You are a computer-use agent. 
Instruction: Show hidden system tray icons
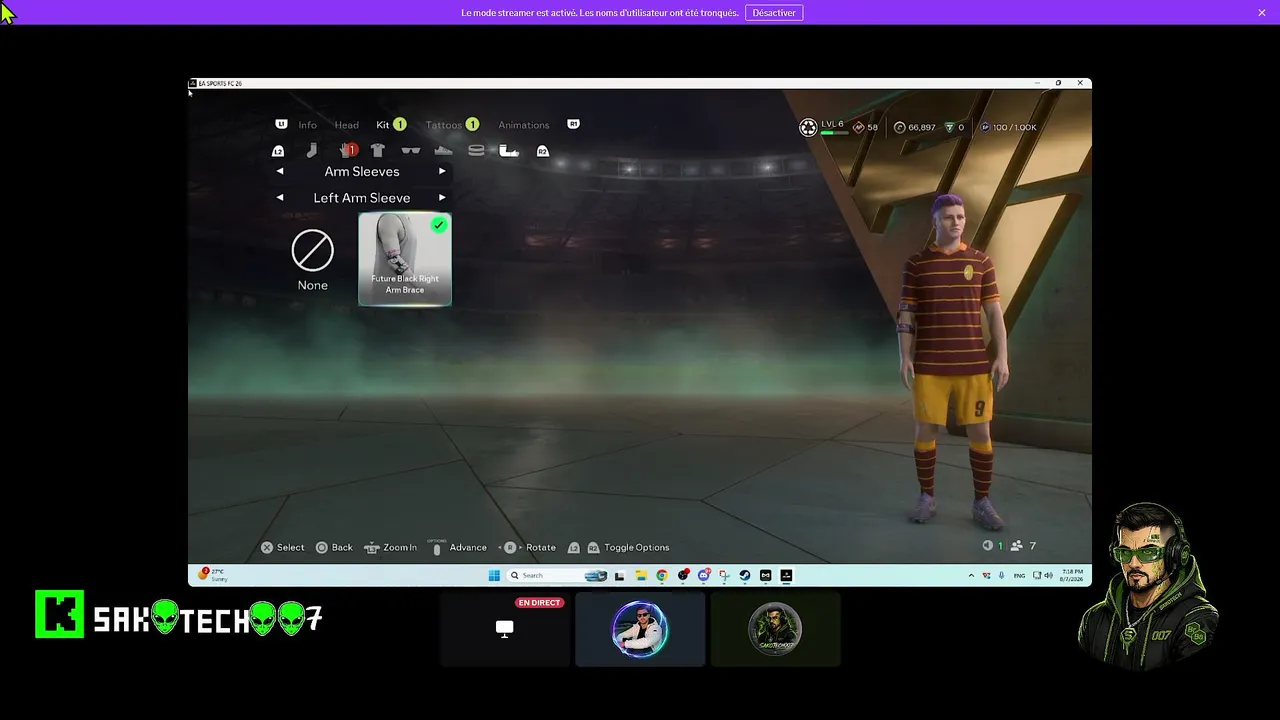(971, 575)
